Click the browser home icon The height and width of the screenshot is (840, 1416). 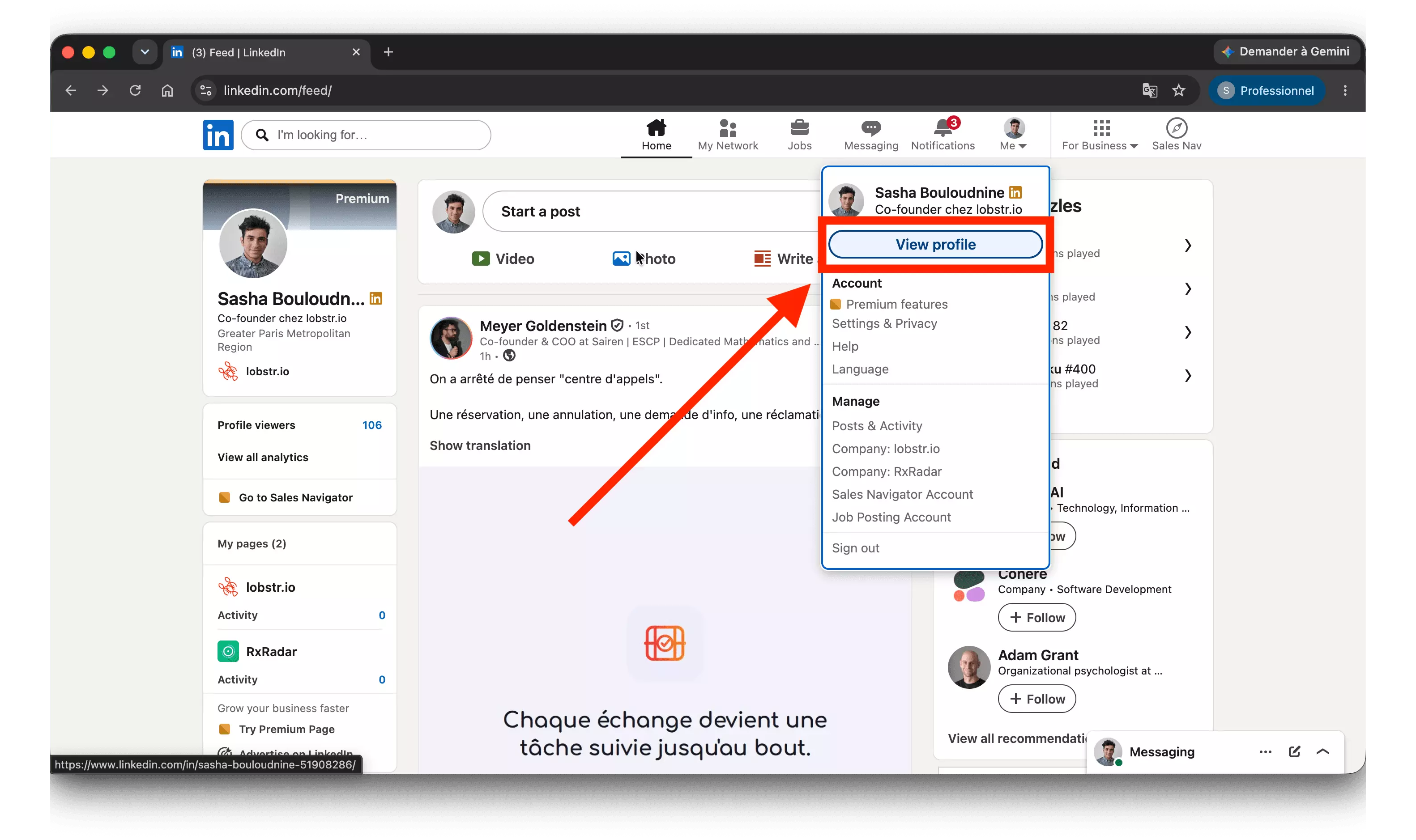167,90
